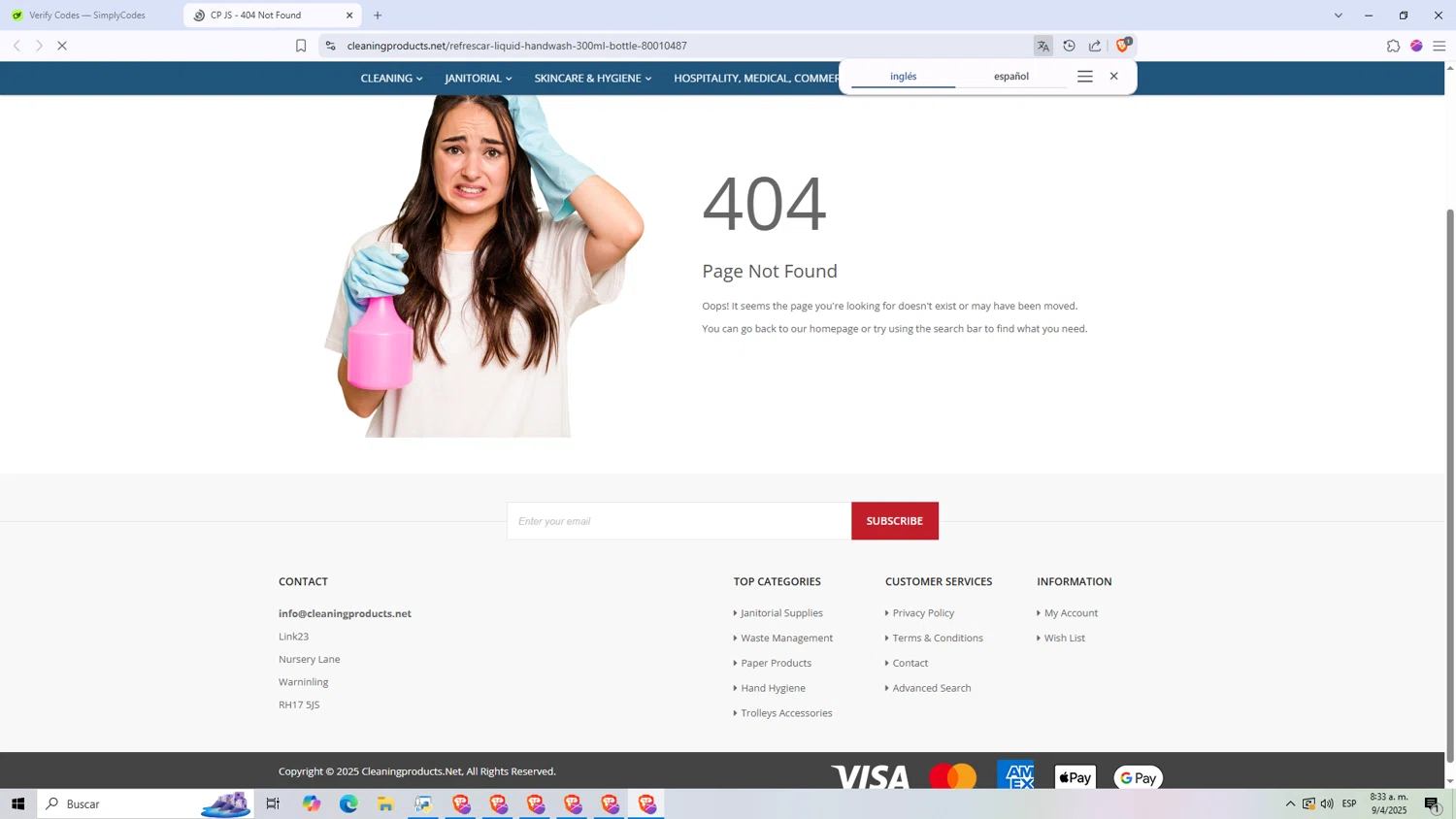Open the Janitorial Supplies link
The image size is (1456, 819).
click(x=781, y=613)
